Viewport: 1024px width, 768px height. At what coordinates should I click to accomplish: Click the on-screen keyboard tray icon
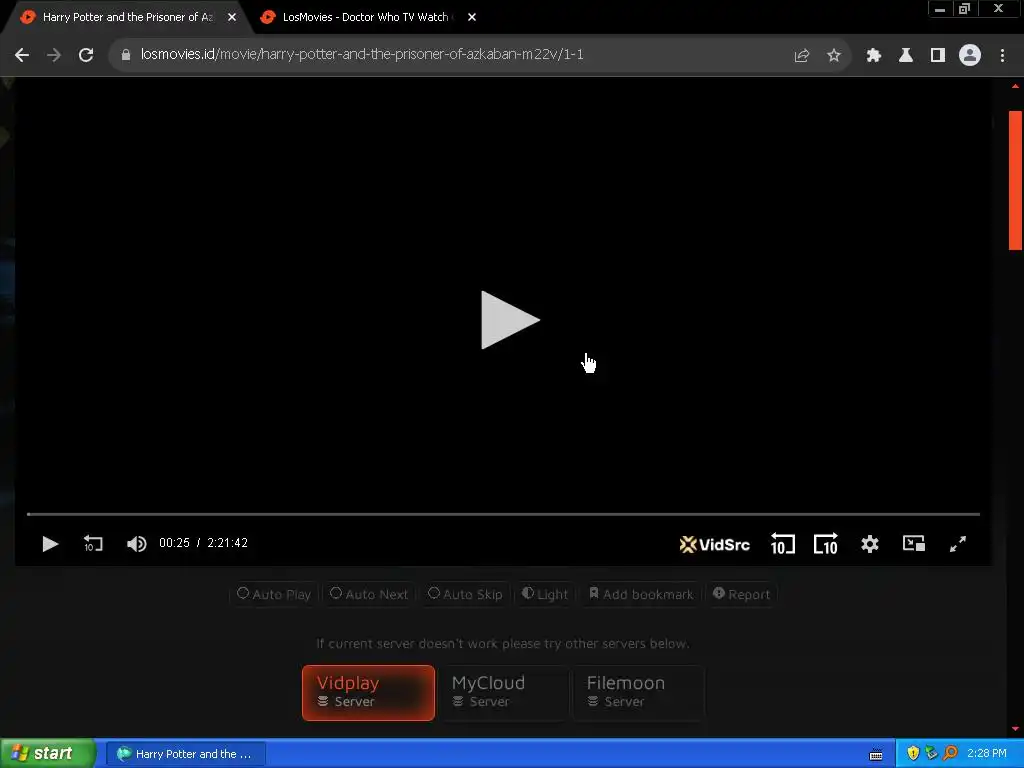(x=876, y=755)
